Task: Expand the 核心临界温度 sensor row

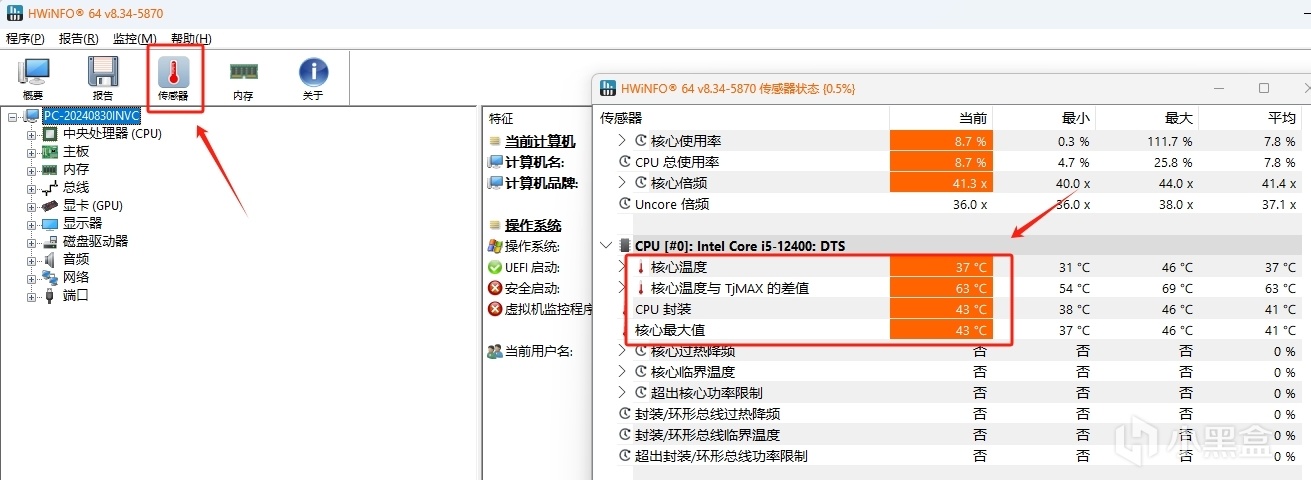Action: pyautogui.click(x=623, y=372)
